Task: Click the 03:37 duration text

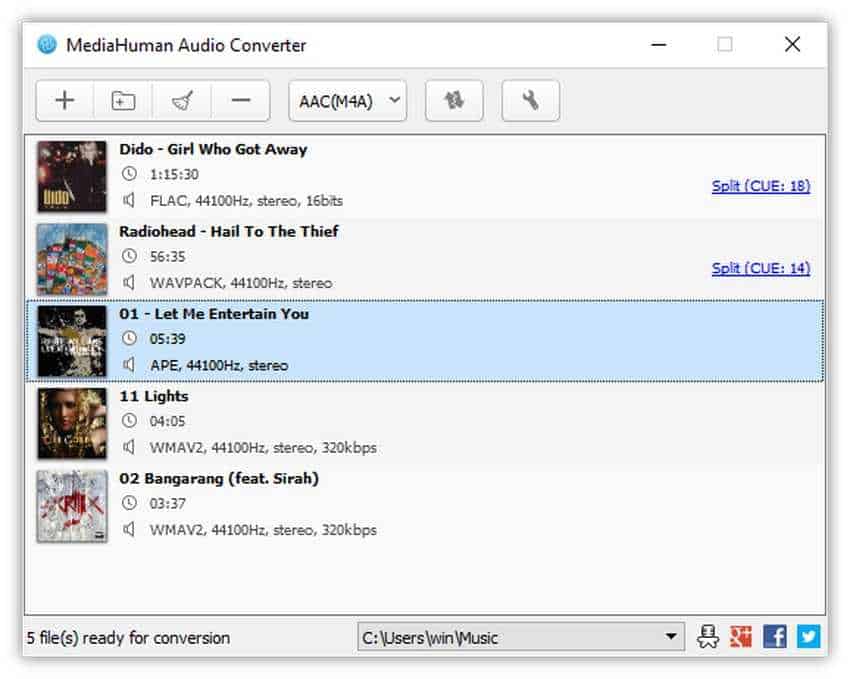Action: tap(168, 504)
